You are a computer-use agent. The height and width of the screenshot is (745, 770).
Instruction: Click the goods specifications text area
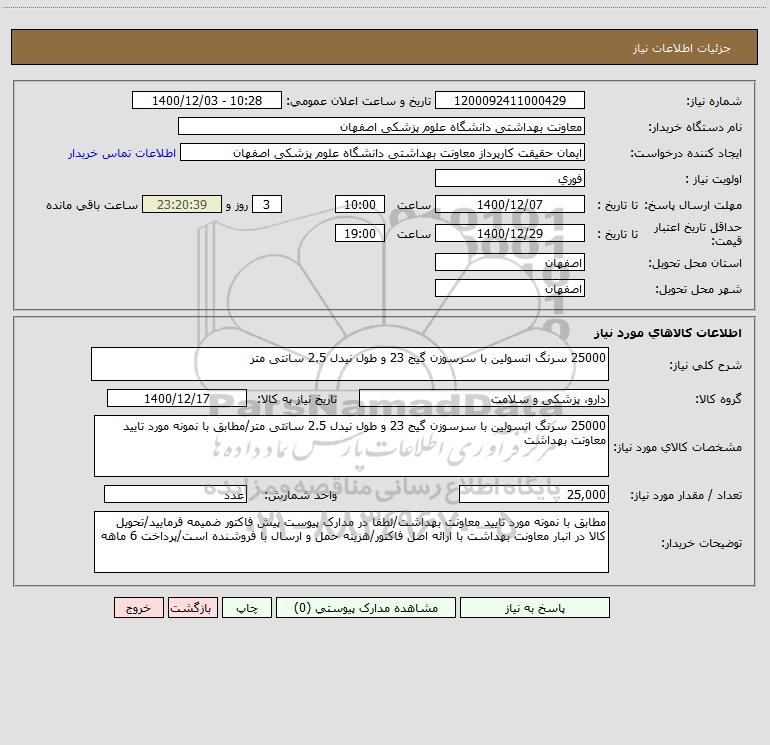[351, 446]
